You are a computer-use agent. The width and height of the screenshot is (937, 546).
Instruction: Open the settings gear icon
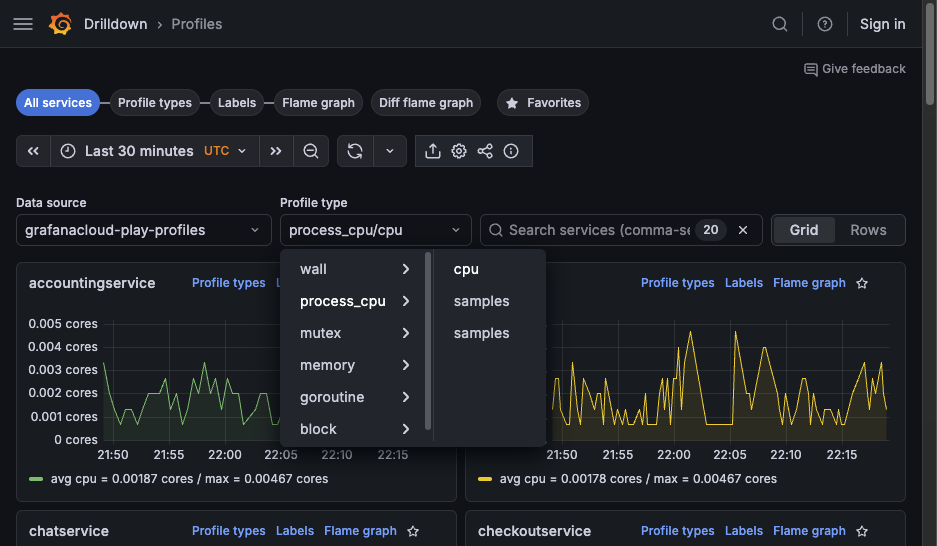(x=459, y=151)
